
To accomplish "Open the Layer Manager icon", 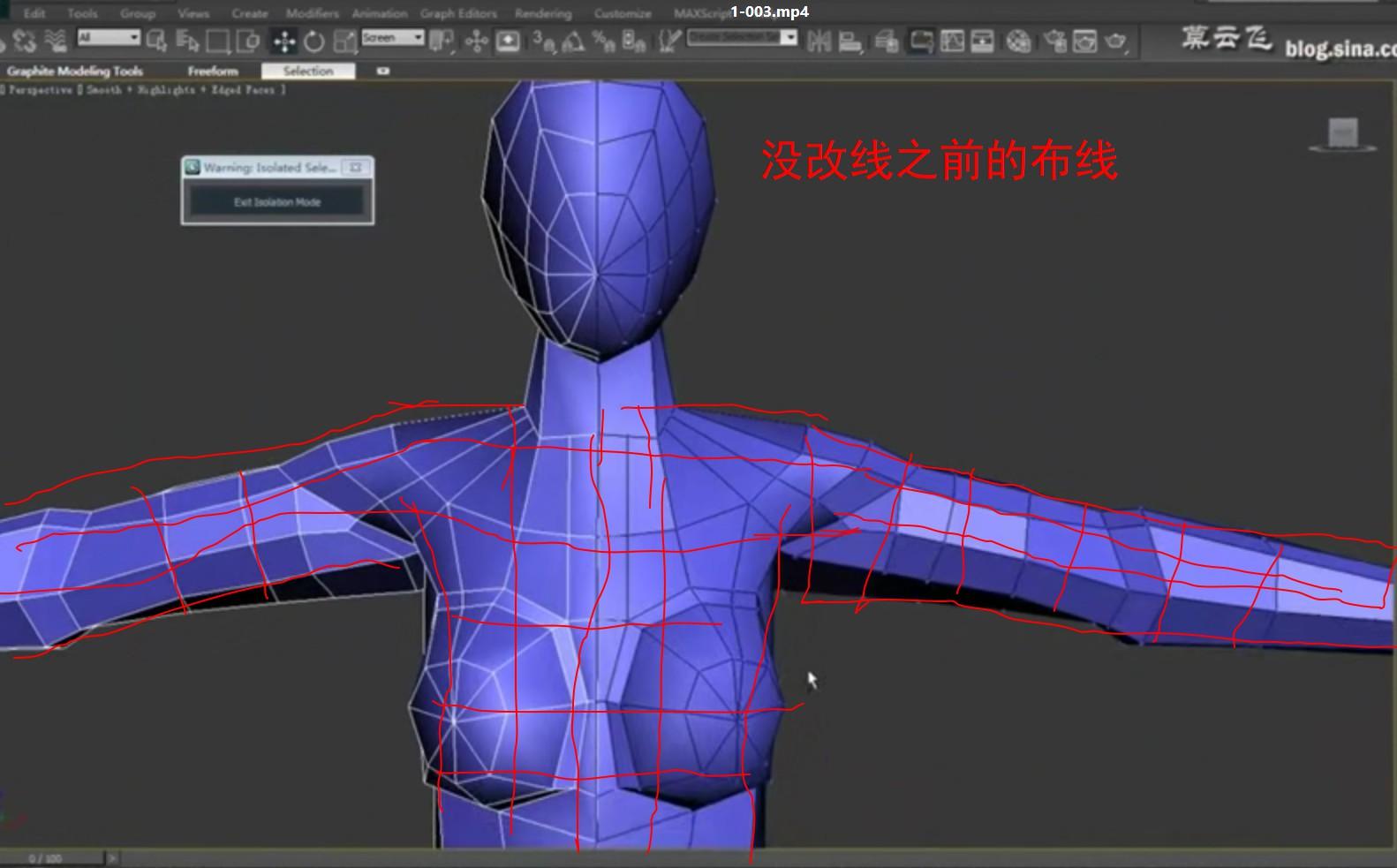I will pos(887,41).
